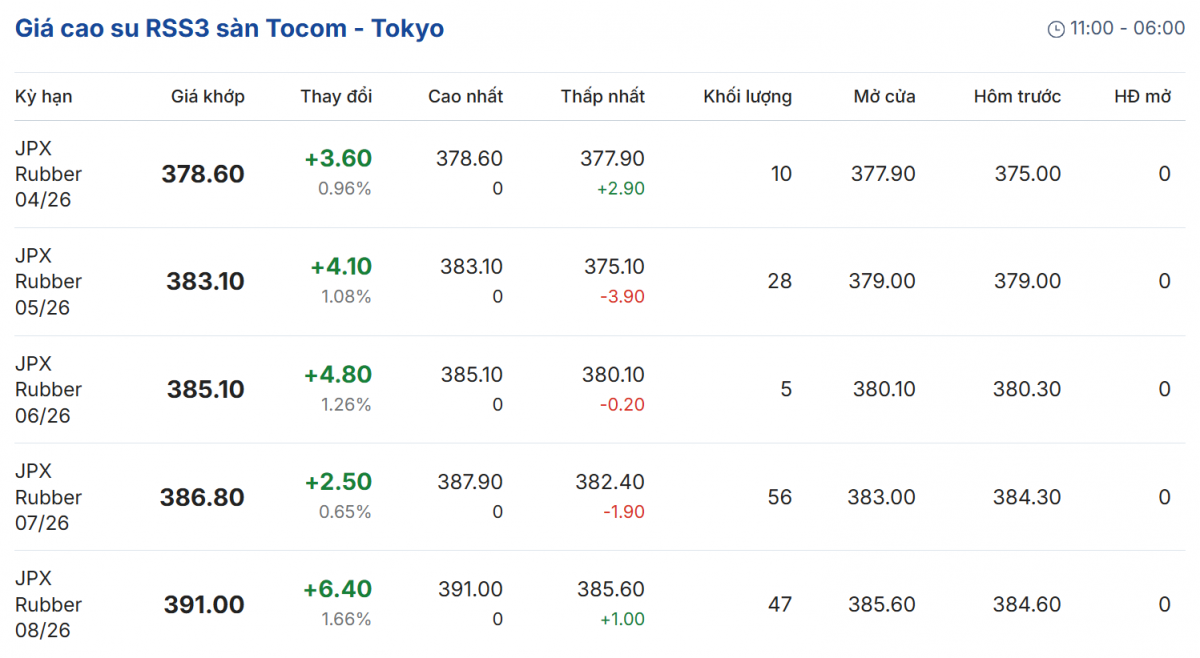Image resolution: width=1200 pixels, height=658 pixels.
Task: Open the JPX Rubber 04/26 contract row
Action: (x=48, y=174)
